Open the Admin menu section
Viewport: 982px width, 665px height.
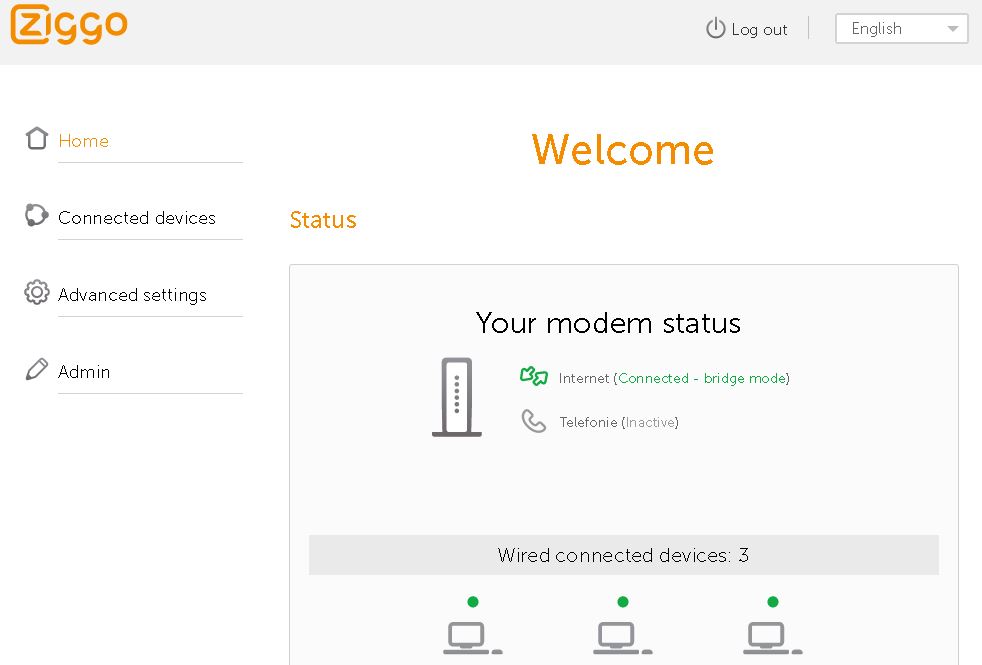[x=84, y=372]
